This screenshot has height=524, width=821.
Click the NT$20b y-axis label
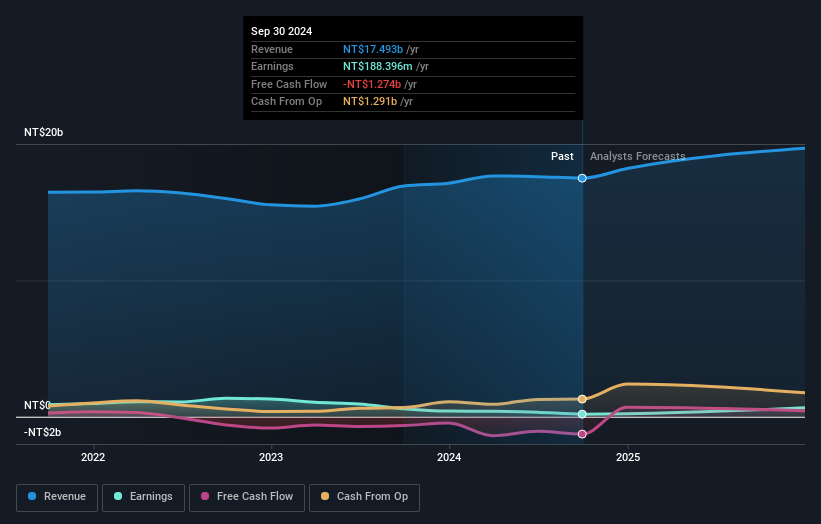pos(43,132)
